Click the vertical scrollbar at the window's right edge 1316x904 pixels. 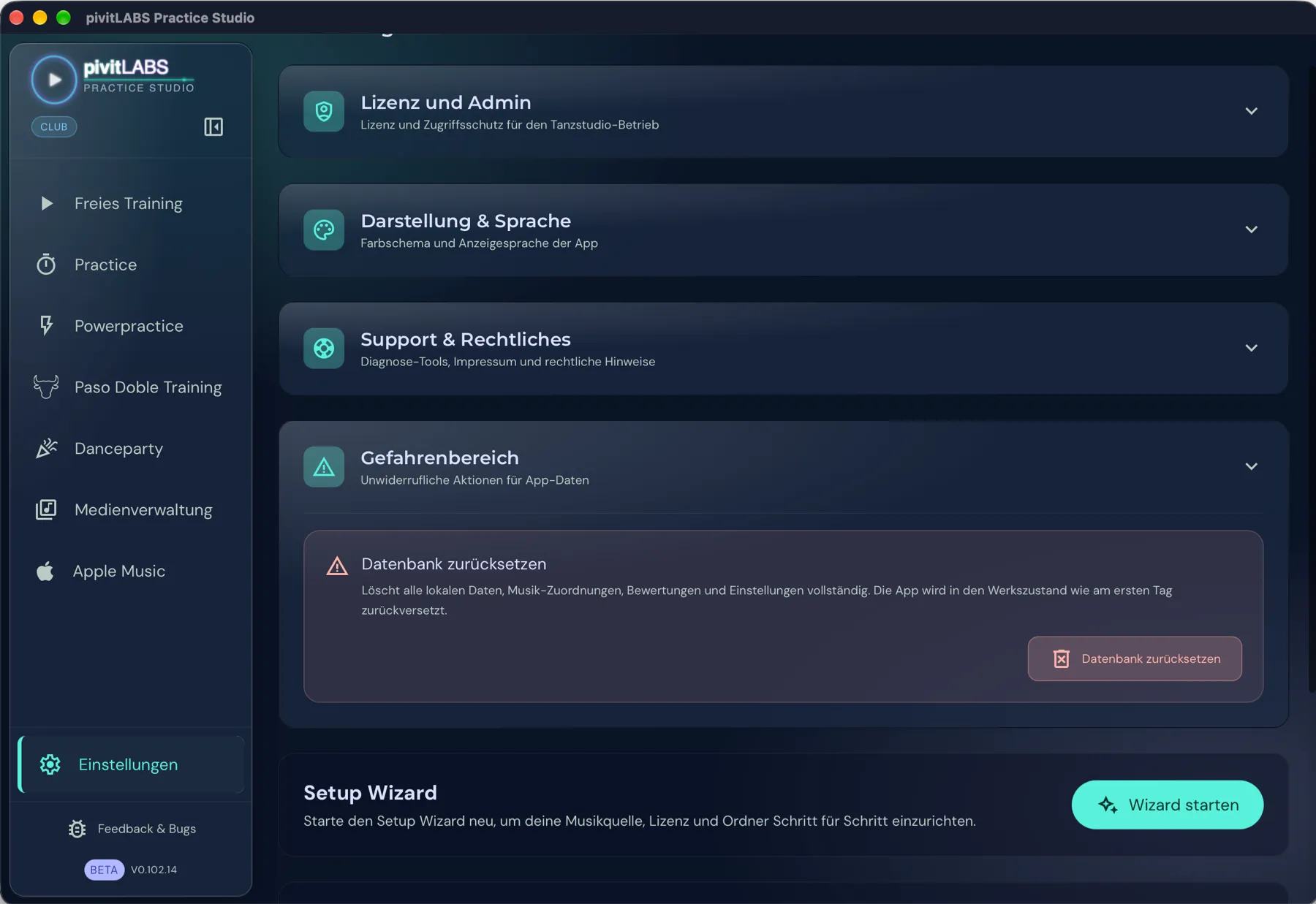coord(1311,380)
